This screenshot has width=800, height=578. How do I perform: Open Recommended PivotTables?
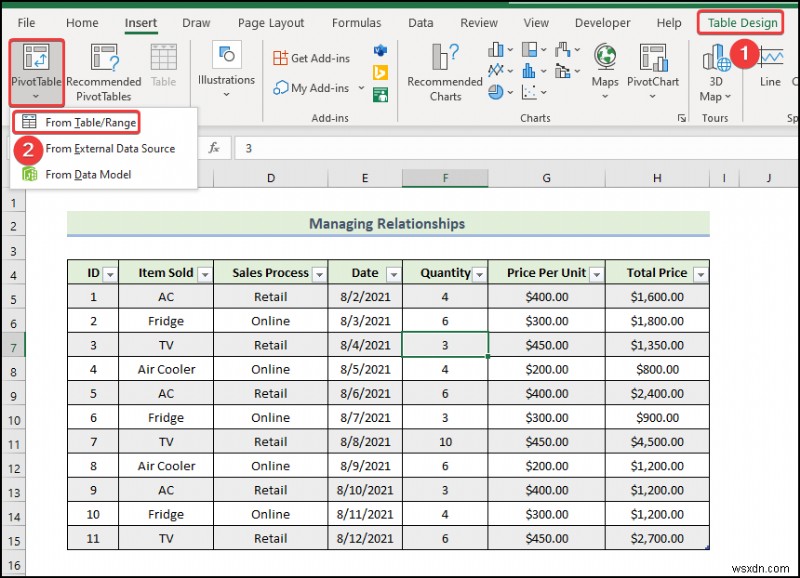click(104, 72)
